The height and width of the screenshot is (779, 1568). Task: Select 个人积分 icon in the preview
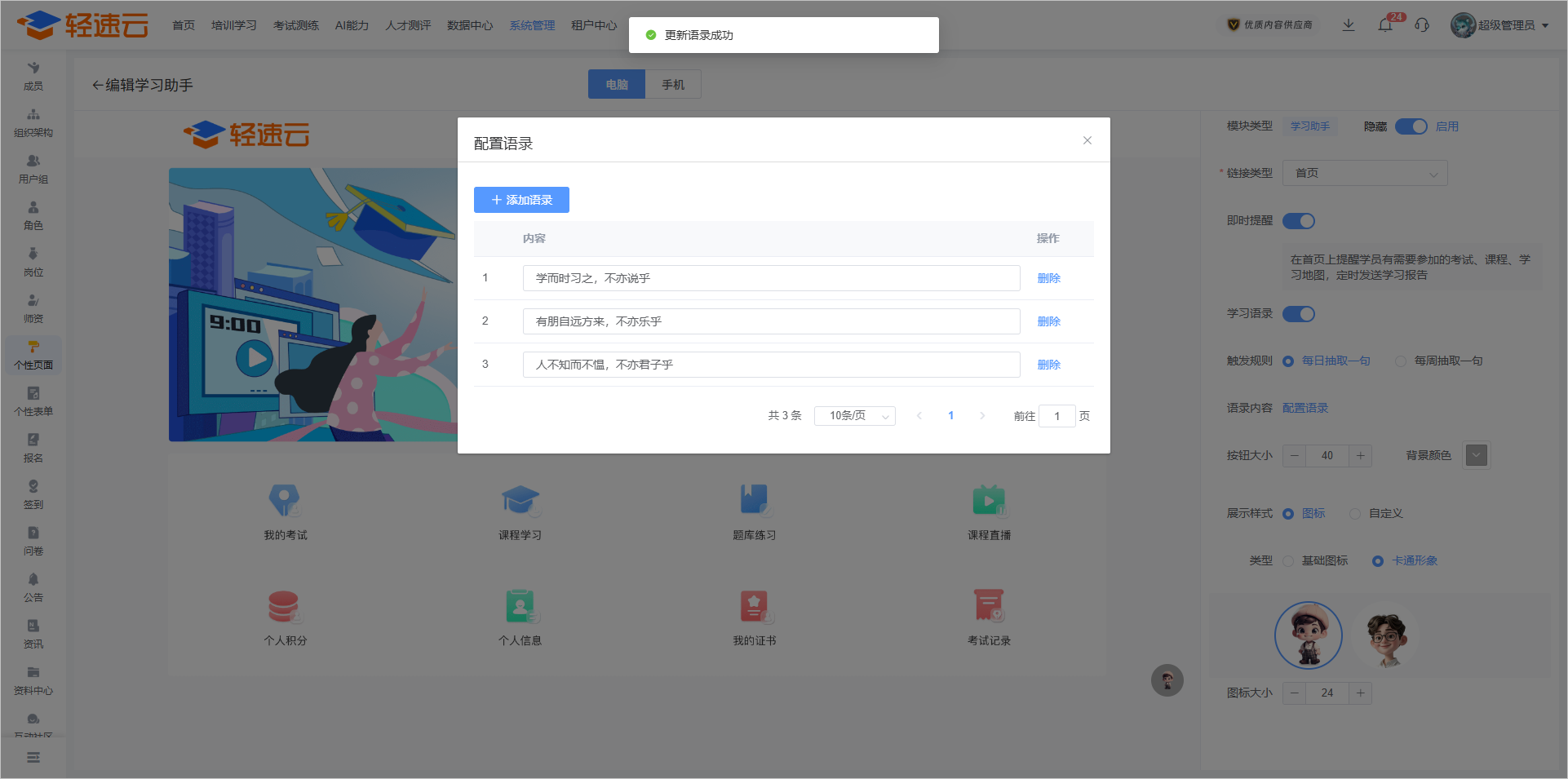pos(284,607)
